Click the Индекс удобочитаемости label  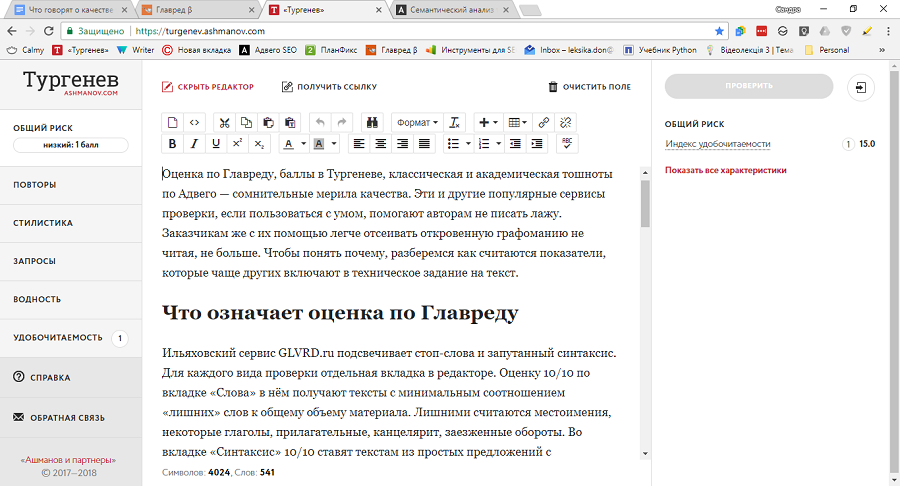tap(717, 144)
